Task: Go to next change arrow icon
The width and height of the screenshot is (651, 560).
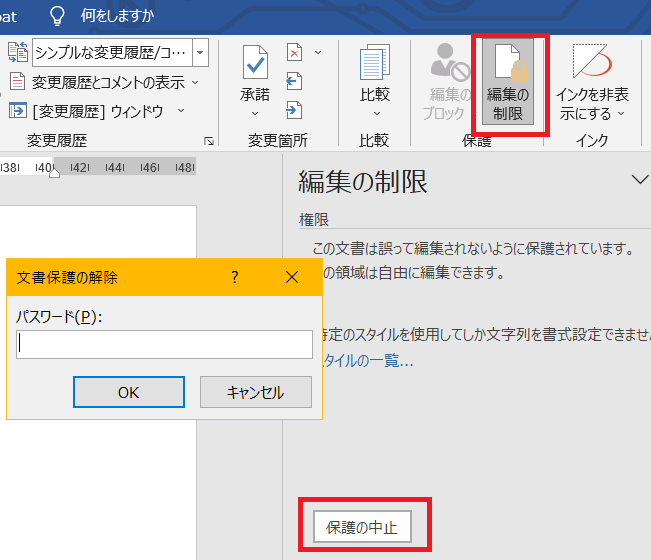Action: pyautogui.click(x=295, y=109)
